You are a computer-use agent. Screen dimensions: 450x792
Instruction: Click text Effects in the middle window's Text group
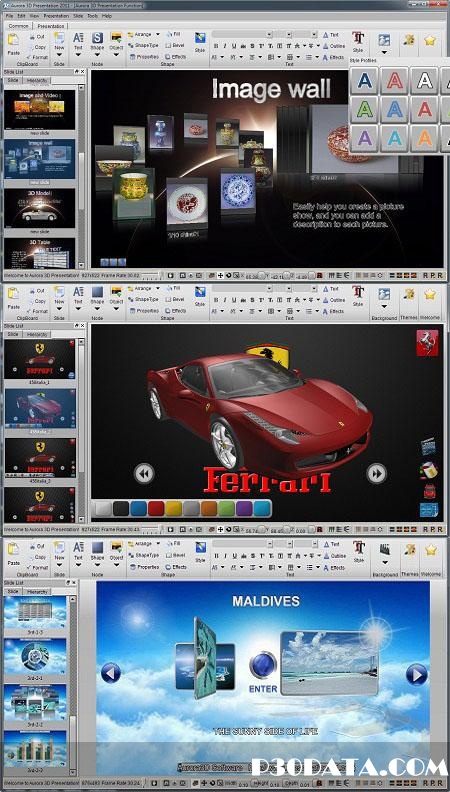tap(333, 311)
